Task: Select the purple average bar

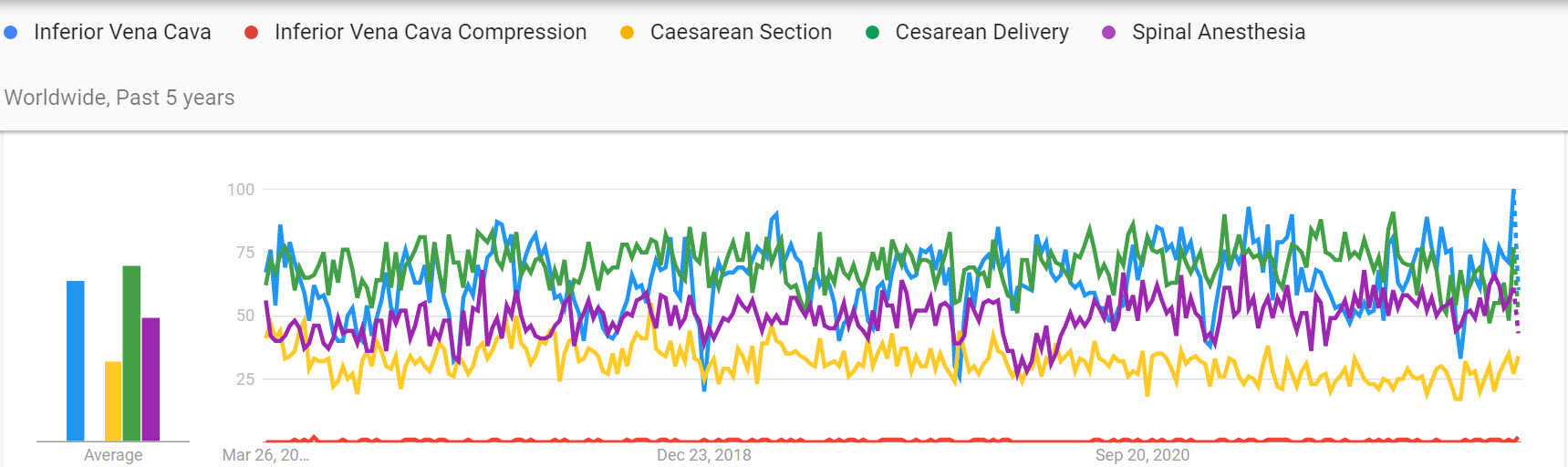Action: pos(151,379)
